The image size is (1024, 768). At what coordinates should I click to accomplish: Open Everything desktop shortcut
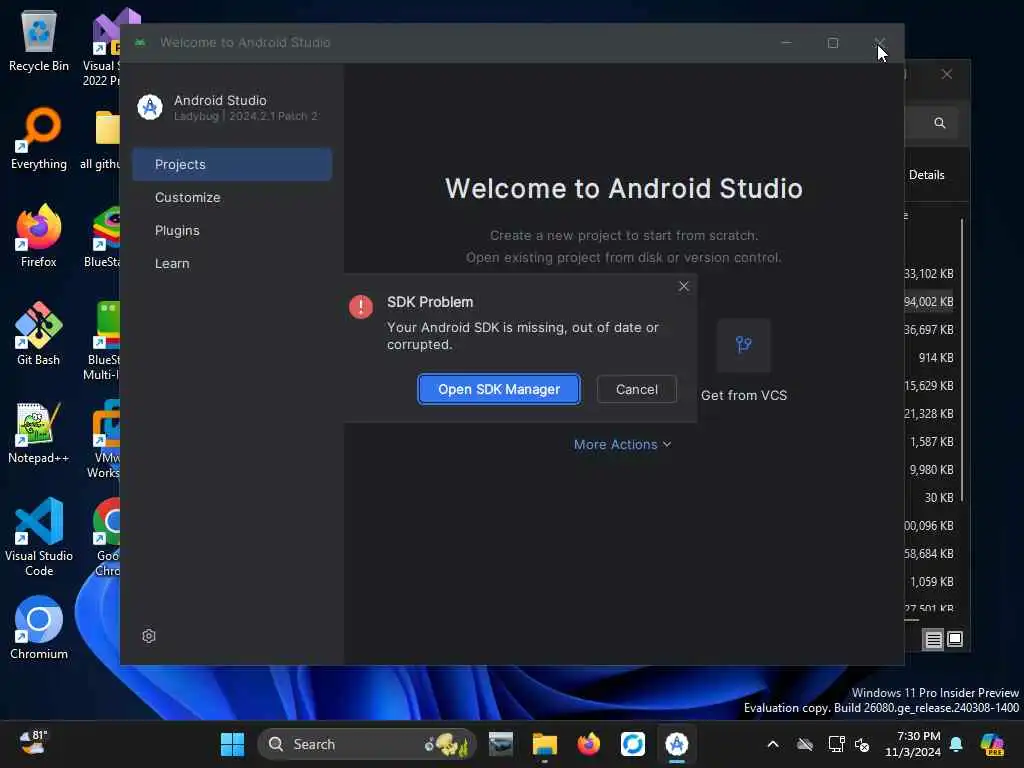pos(39,138)
